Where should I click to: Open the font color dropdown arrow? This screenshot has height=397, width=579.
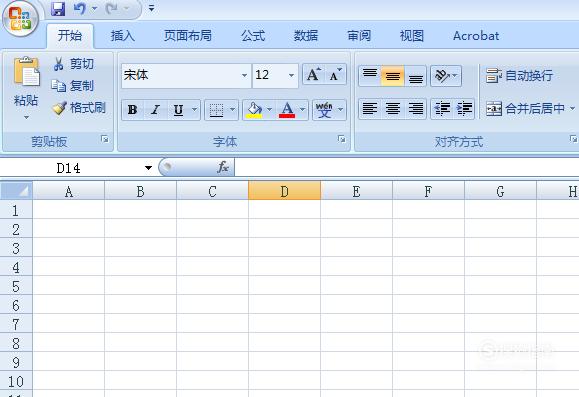[302, 110]
